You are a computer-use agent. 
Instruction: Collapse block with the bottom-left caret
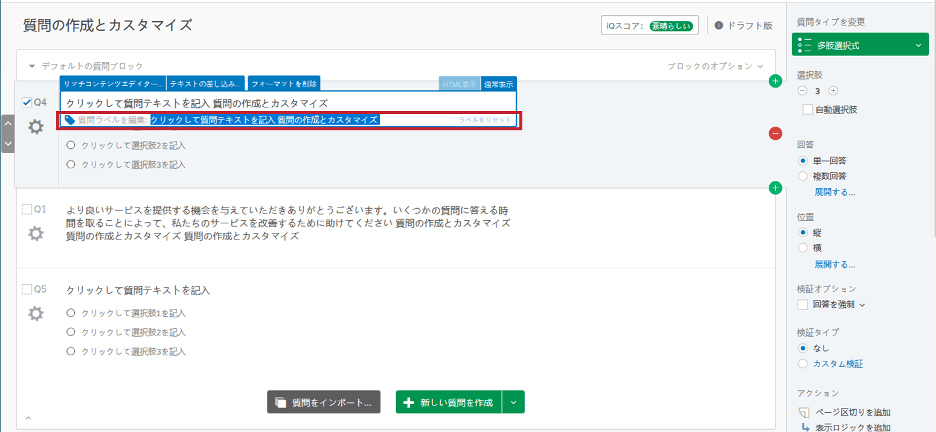click(x=27, y=417)
